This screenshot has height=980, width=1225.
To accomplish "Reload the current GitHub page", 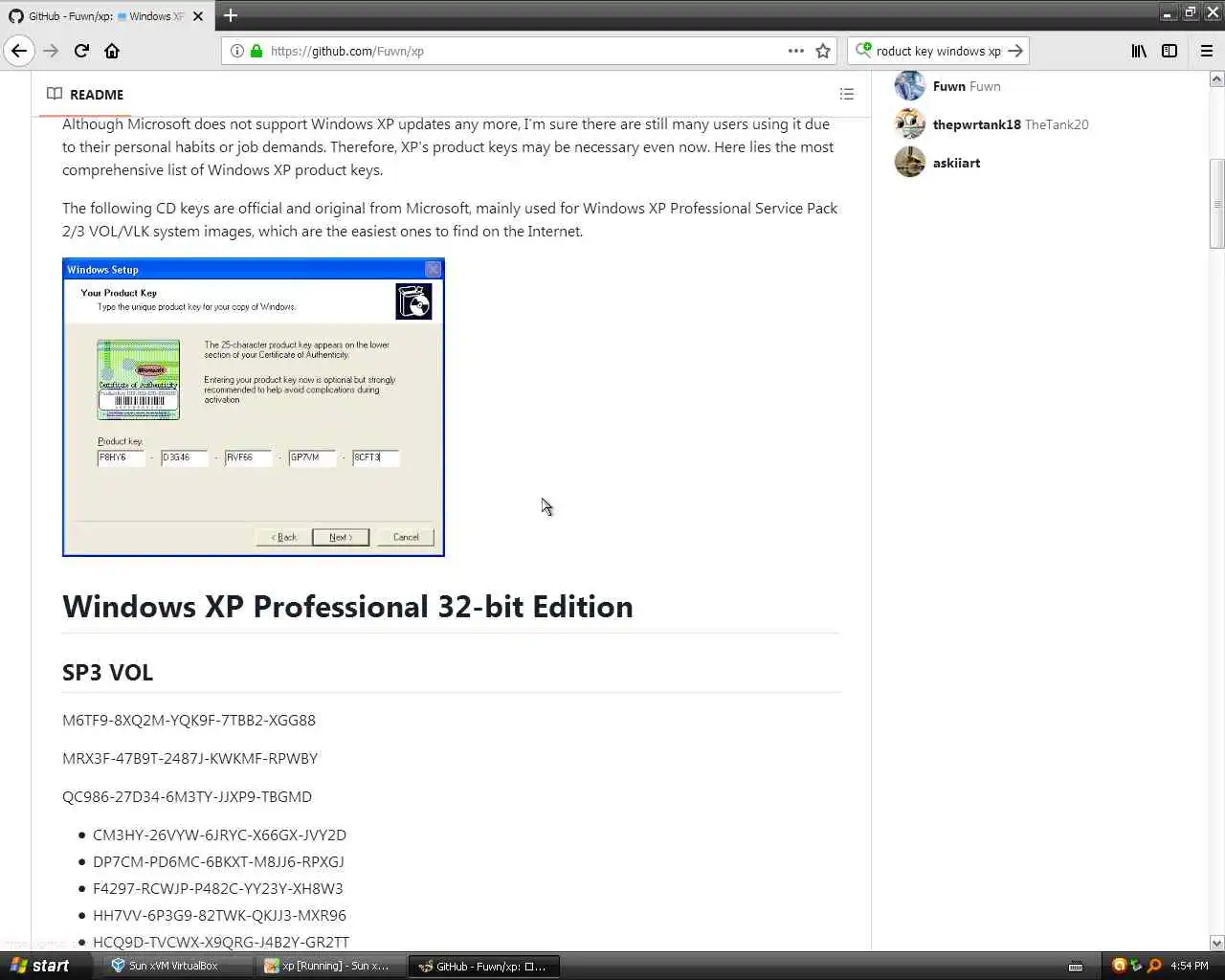I will coord(81,51).
